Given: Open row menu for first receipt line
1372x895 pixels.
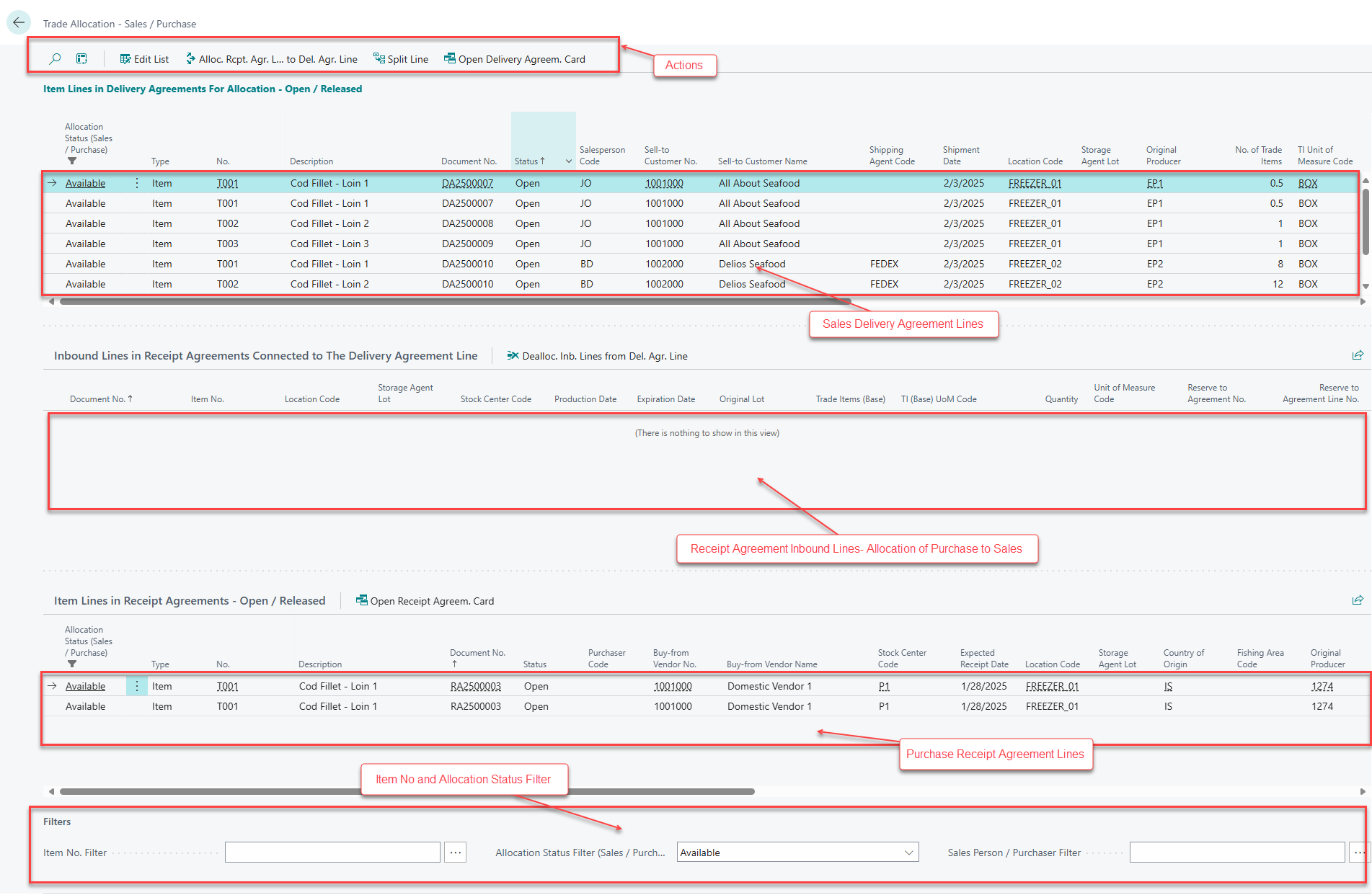Looking at the screenshot, I should pos(137,686).
